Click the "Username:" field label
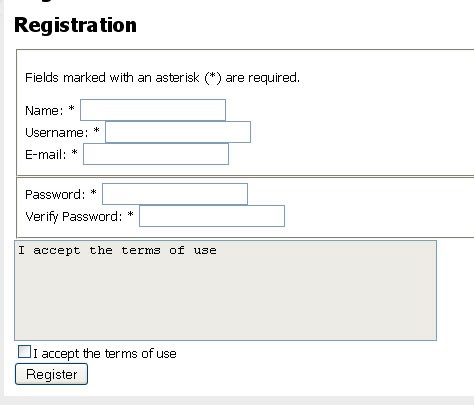This screenshot has height=405, width=474. click(x=57, y=133)
